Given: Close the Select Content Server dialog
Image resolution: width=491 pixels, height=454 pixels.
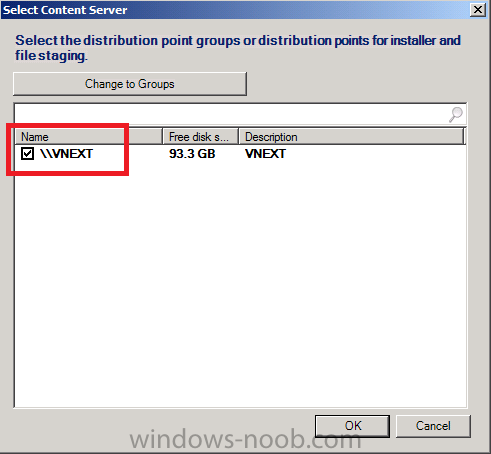Looking at the screenshot, I should pyautogui.click(x=478, y=10).
